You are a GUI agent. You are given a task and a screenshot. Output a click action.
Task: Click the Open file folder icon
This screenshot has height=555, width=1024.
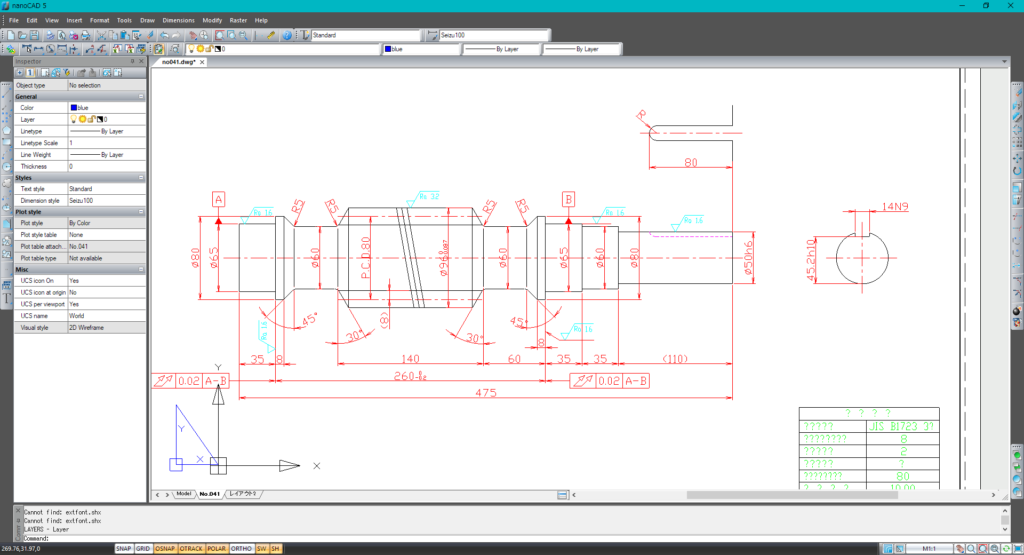click(21, 35)
